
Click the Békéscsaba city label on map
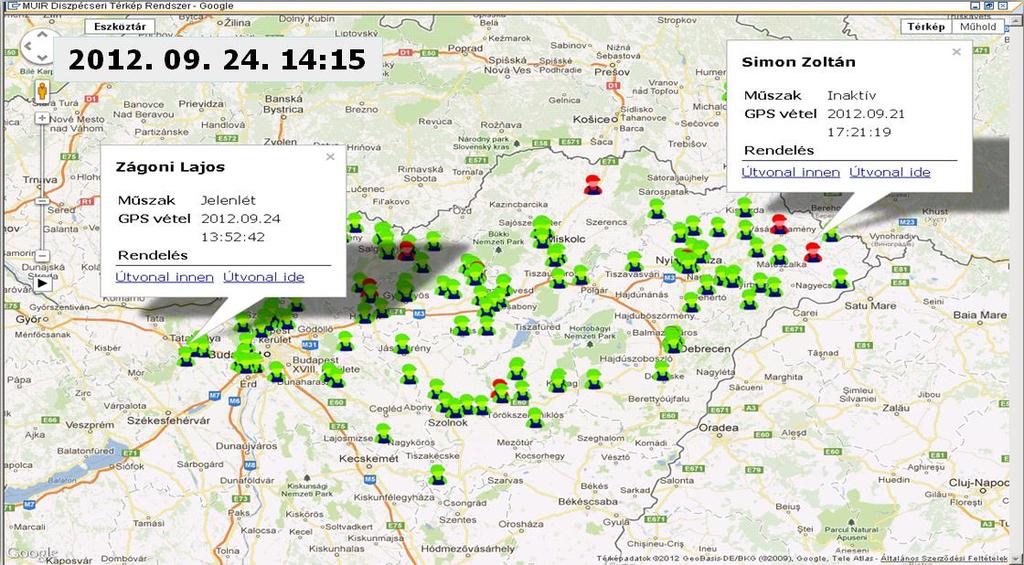coord(588,502)
